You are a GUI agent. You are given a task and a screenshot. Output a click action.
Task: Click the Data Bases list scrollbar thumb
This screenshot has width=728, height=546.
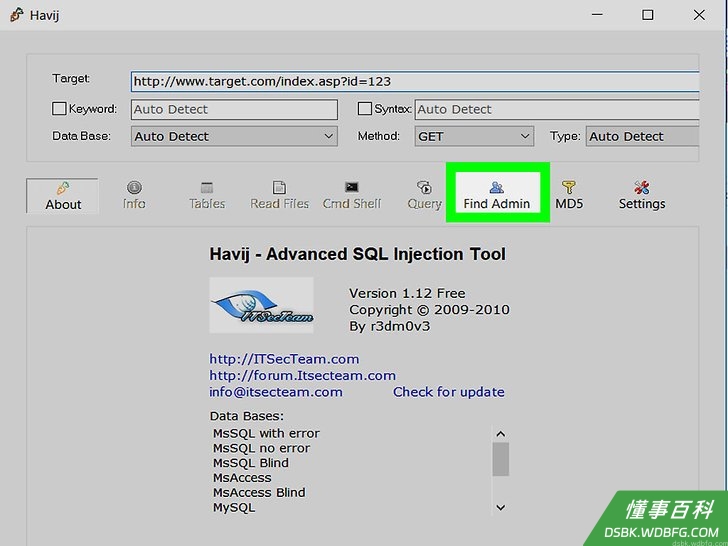coord(500,459)
